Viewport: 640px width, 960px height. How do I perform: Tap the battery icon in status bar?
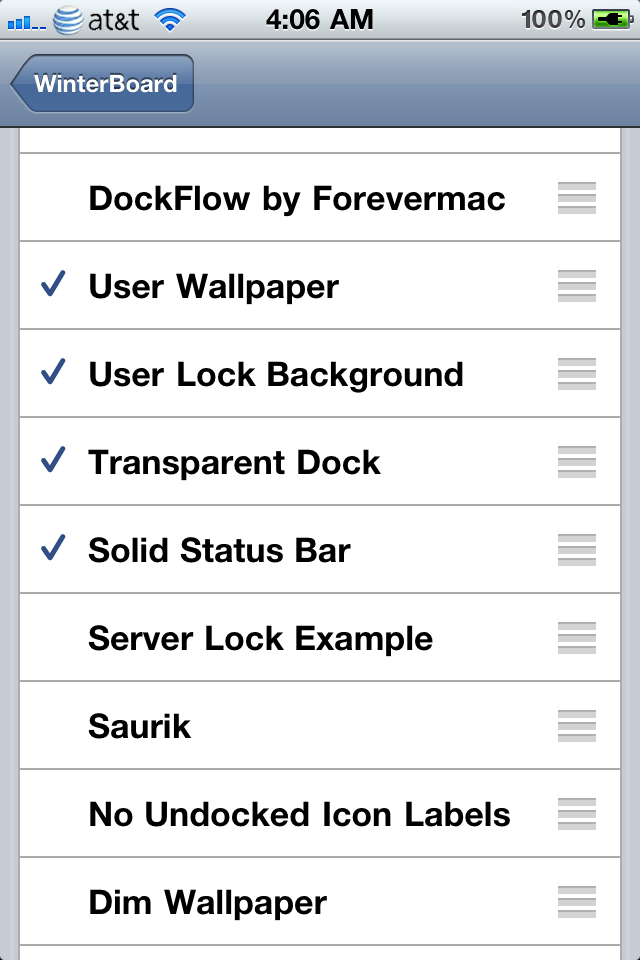click(612, 20)
